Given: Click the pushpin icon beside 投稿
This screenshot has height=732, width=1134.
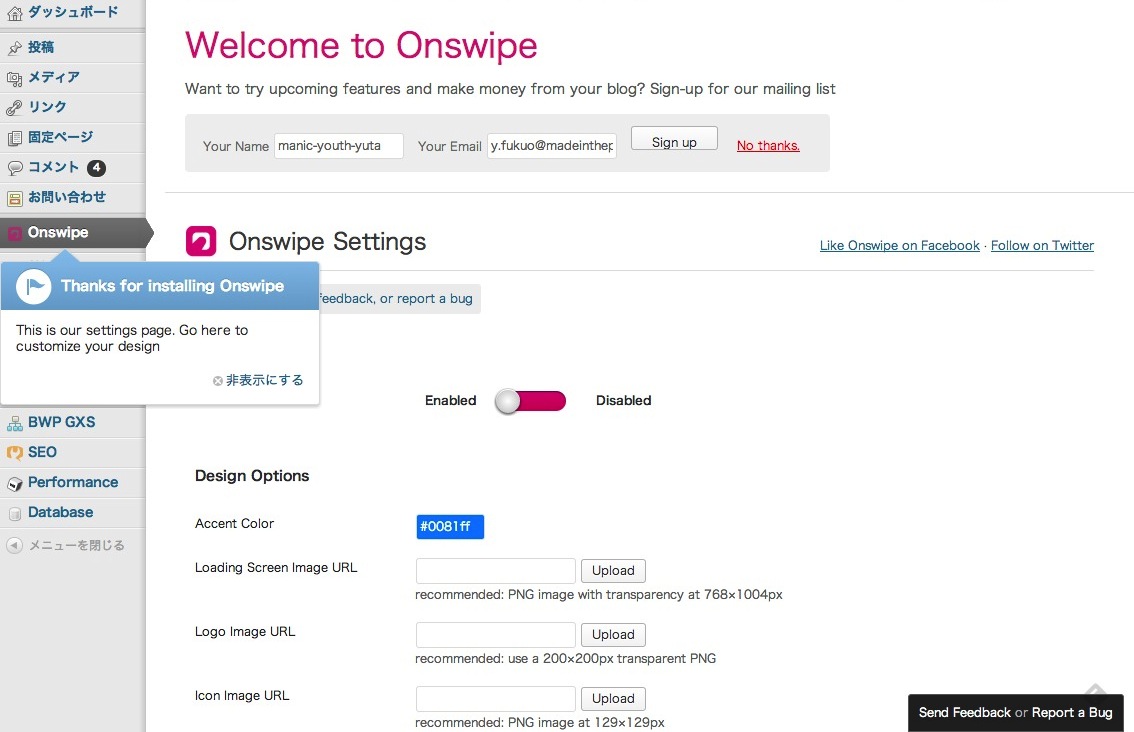Looking at the screenshot, I should 14,48.
